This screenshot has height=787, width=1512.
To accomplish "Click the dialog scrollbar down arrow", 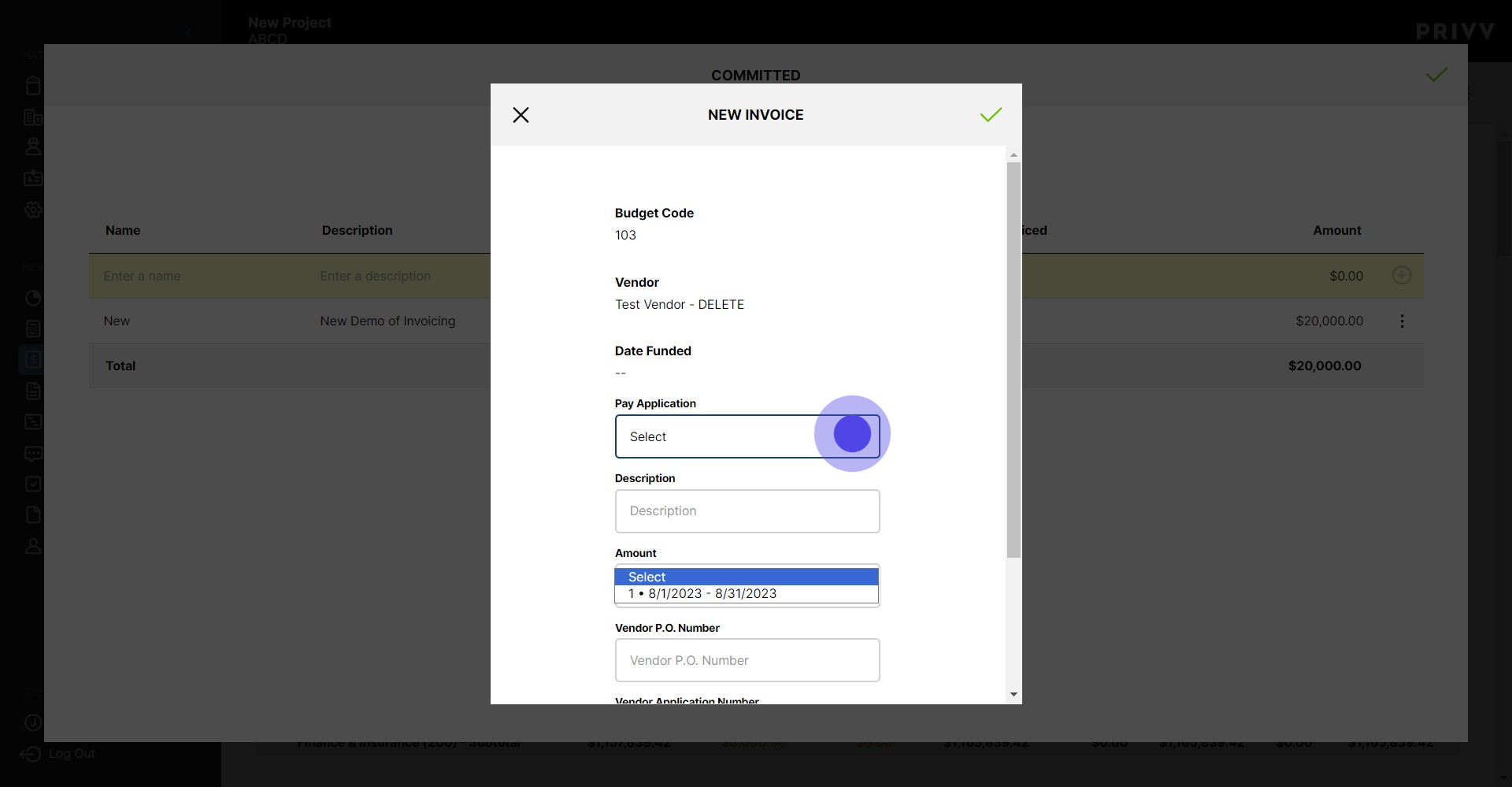I will [x=1014, y=695].
